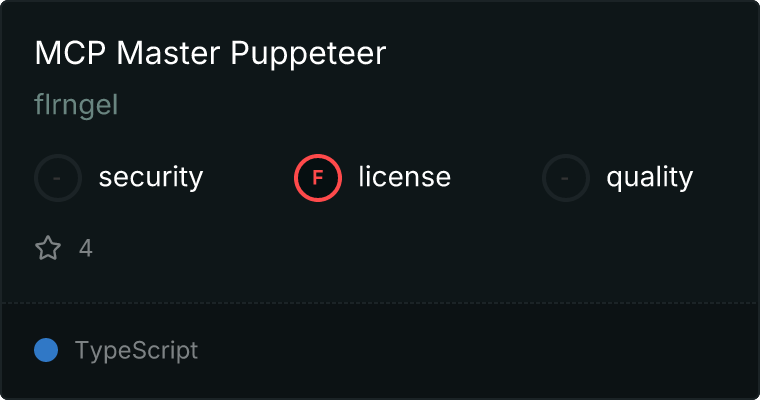The width and height of the screenshot is (760, 400).
Task: Click the star count number 4
Action: click(86, 248)
